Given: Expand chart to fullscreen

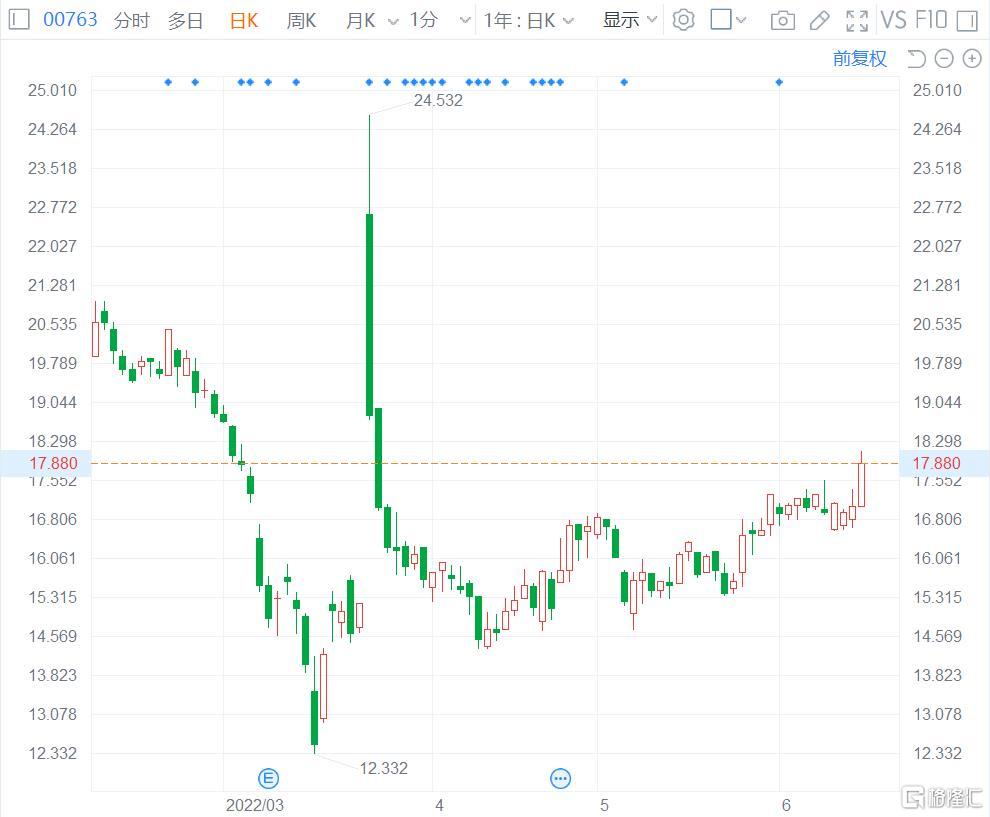Looking at the screenshot, I should coord(857,20).
